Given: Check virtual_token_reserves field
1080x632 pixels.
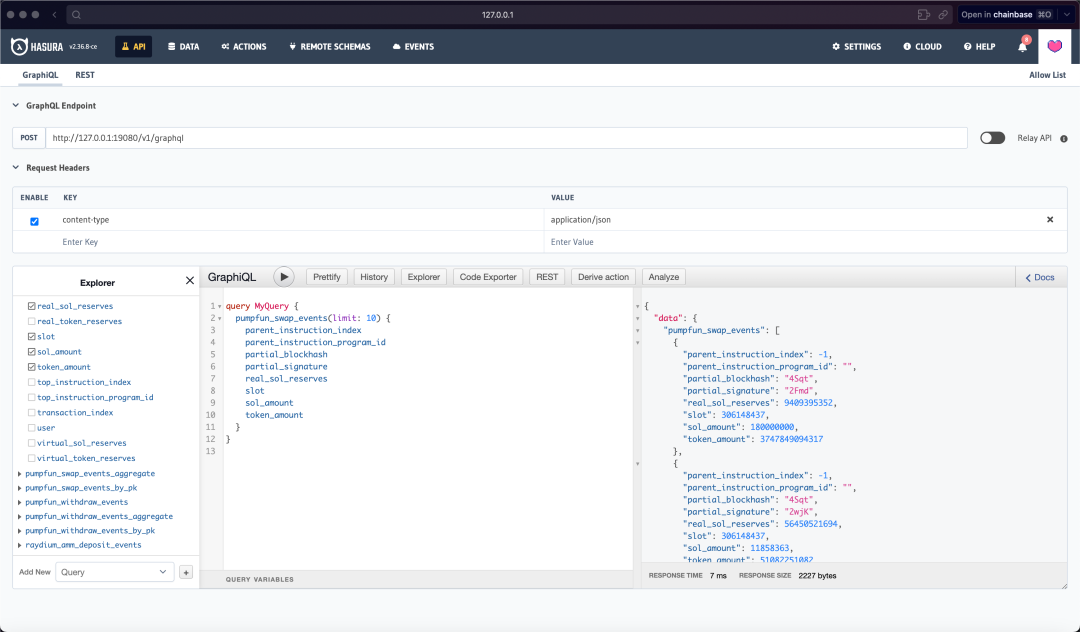Looking at the screenshot, I should pyautogui.click(x=32, y=458).
